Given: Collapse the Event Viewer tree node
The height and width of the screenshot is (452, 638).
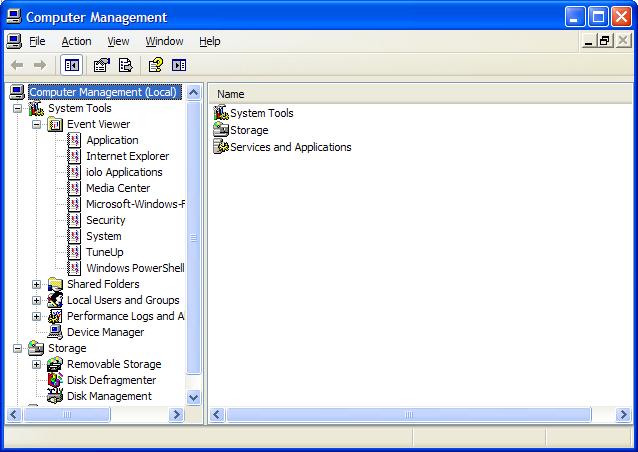Looking at the screenshot, I should point(36,124).
